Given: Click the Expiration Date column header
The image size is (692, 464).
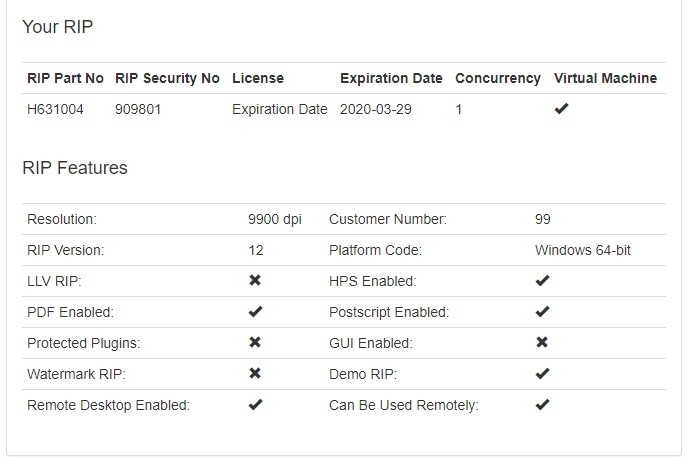Looking at the screenshot, I should point(391,78).
